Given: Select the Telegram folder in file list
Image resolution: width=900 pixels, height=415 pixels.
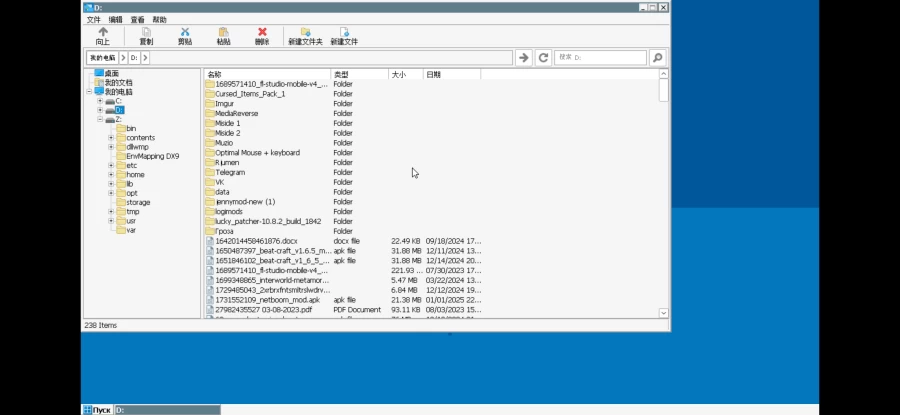Looking at the screenshot, I should pyautogui.click(x=230, y=172).
